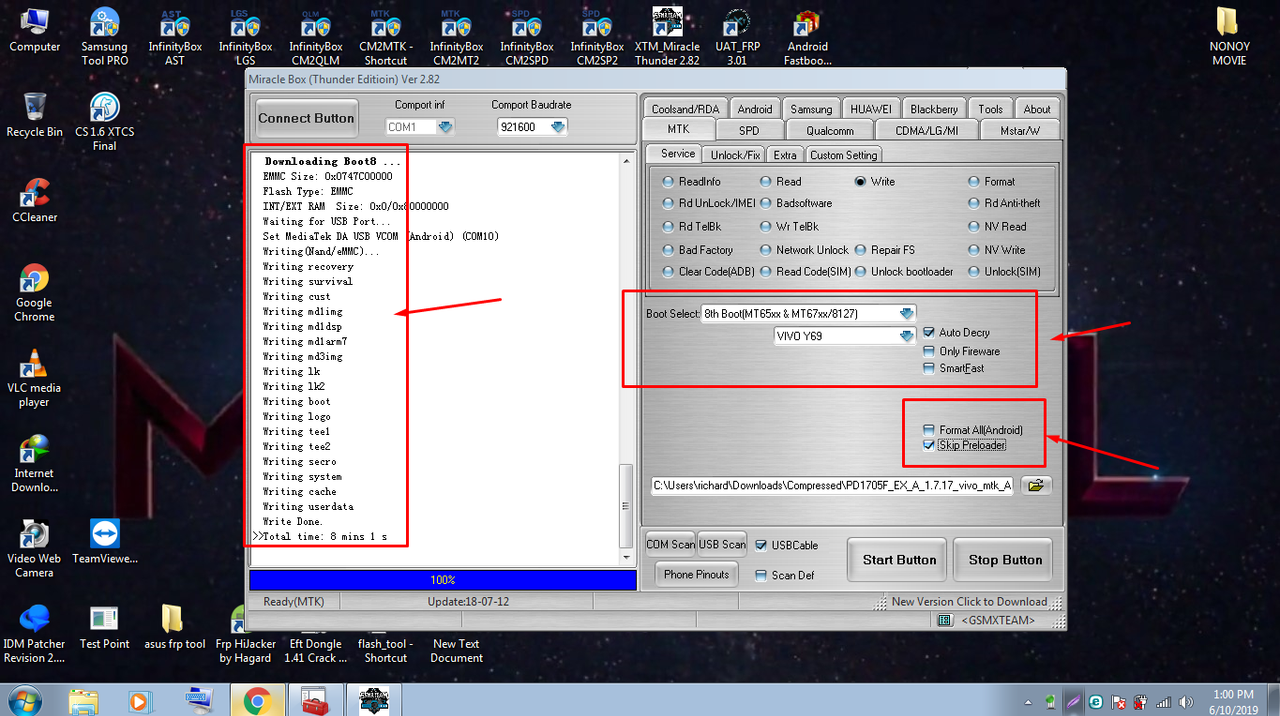Open the Coolsand/RDA tab
This screenshot has width=1280, height=716.
685,109
